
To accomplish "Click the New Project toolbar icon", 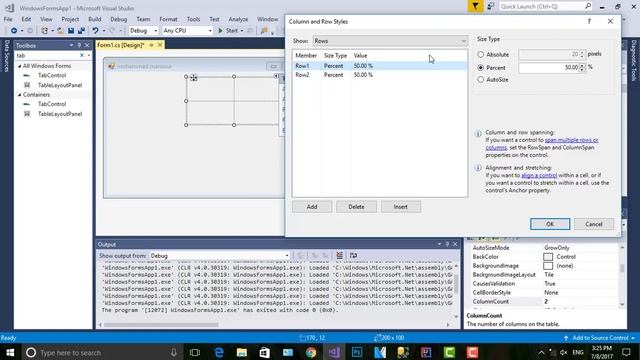I will tap(44, 31).
